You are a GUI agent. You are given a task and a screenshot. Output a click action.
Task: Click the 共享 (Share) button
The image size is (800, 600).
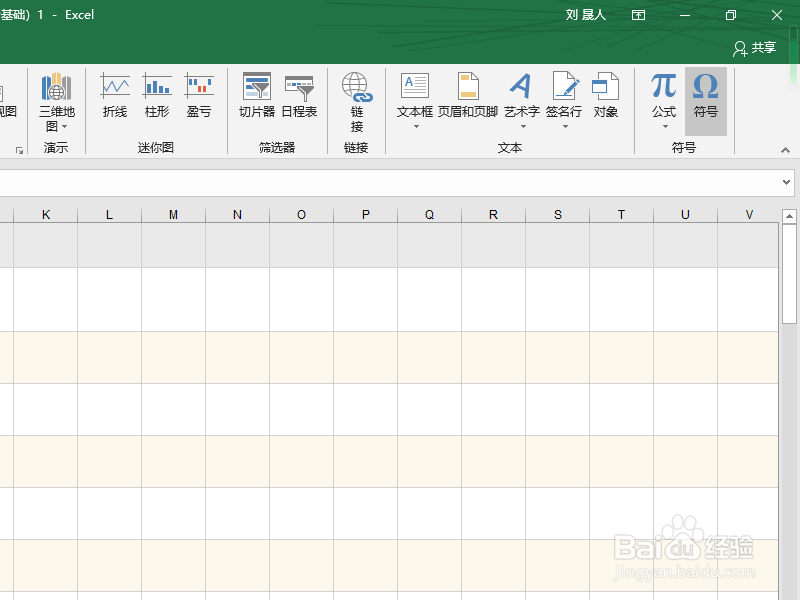(x=756, y=48)
